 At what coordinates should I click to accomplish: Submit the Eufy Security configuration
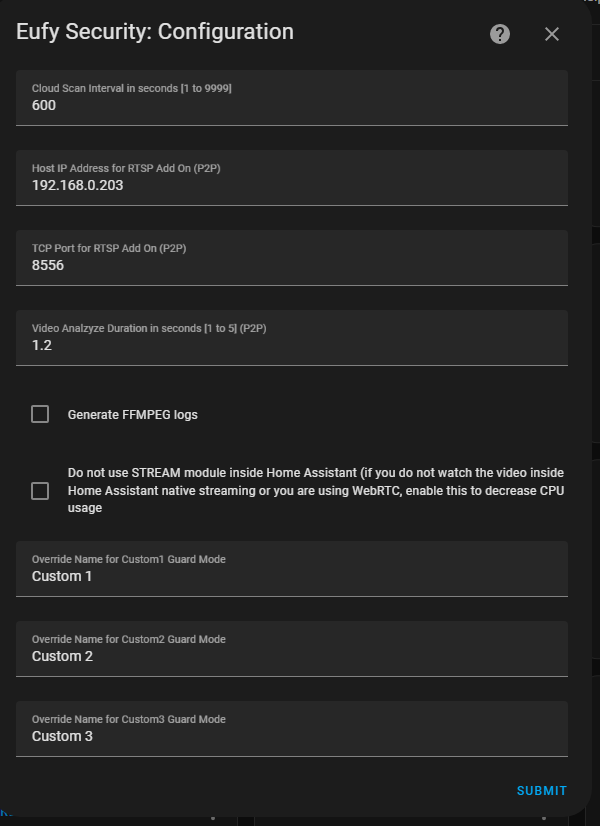pyautogui.click(x=541, y=790)
